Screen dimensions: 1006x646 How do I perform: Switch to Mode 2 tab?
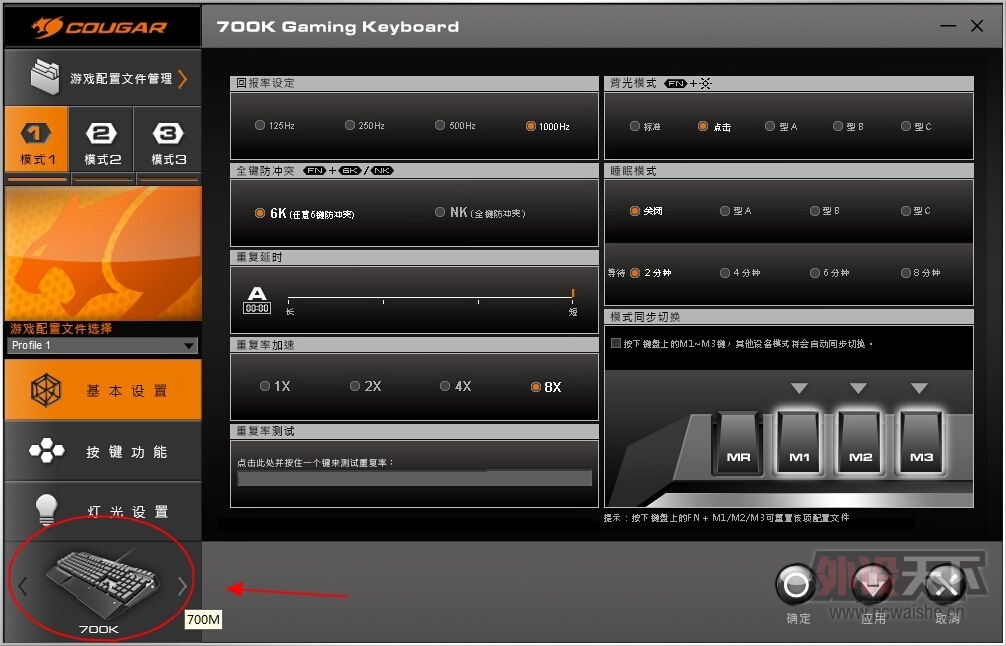click(101, 140)
